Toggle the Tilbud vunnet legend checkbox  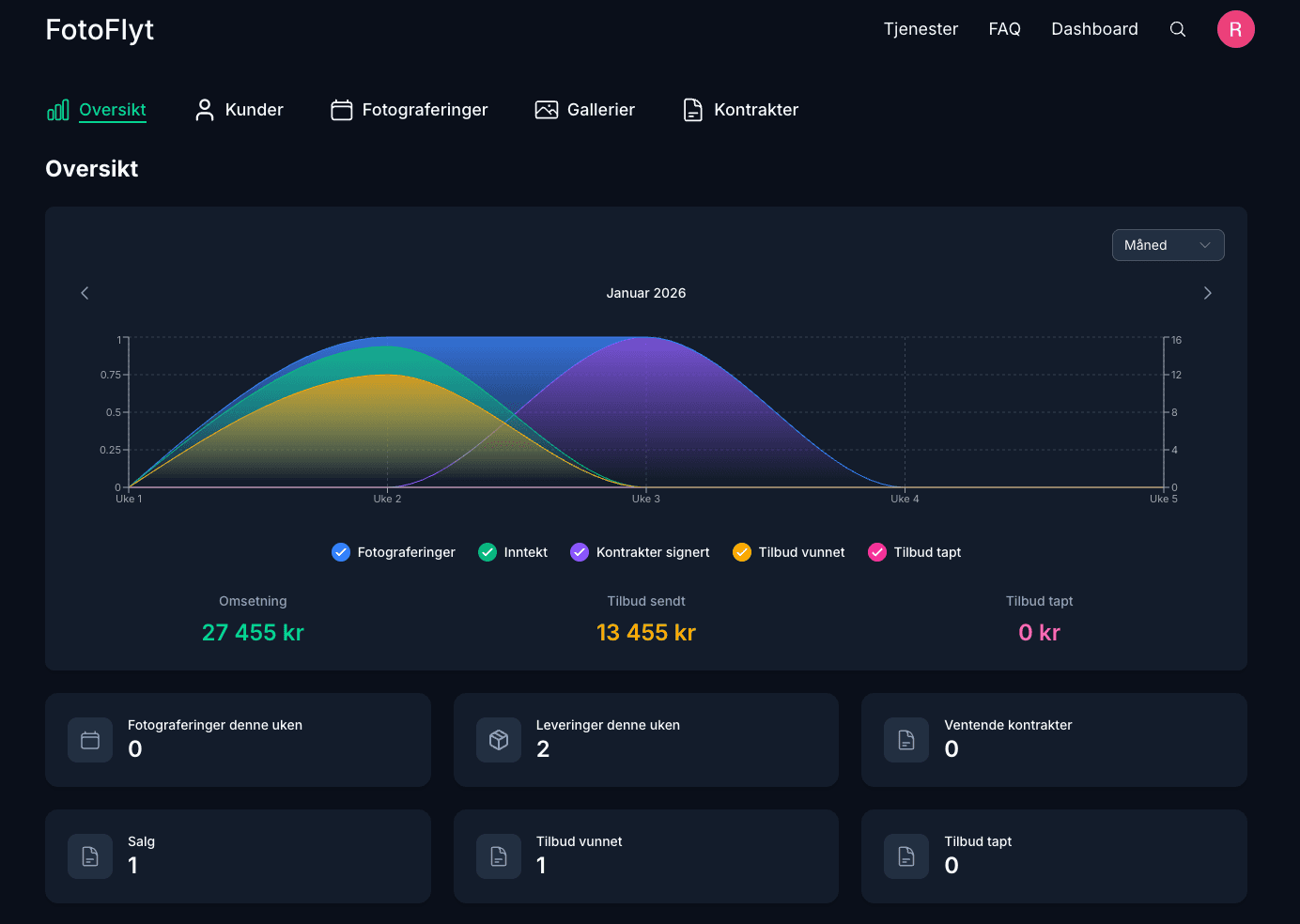click(742, 552)
